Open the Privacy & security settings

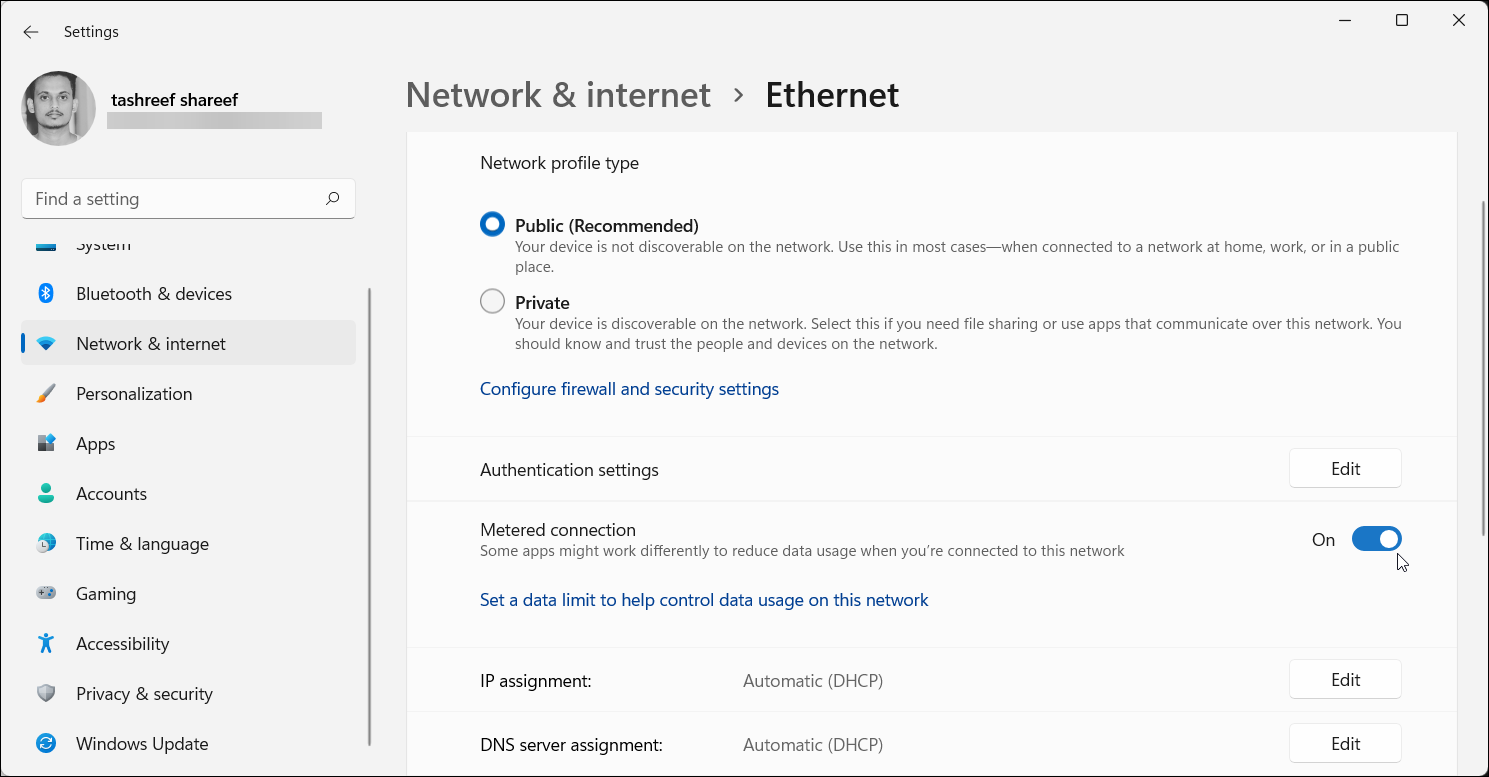coord(144,693)
